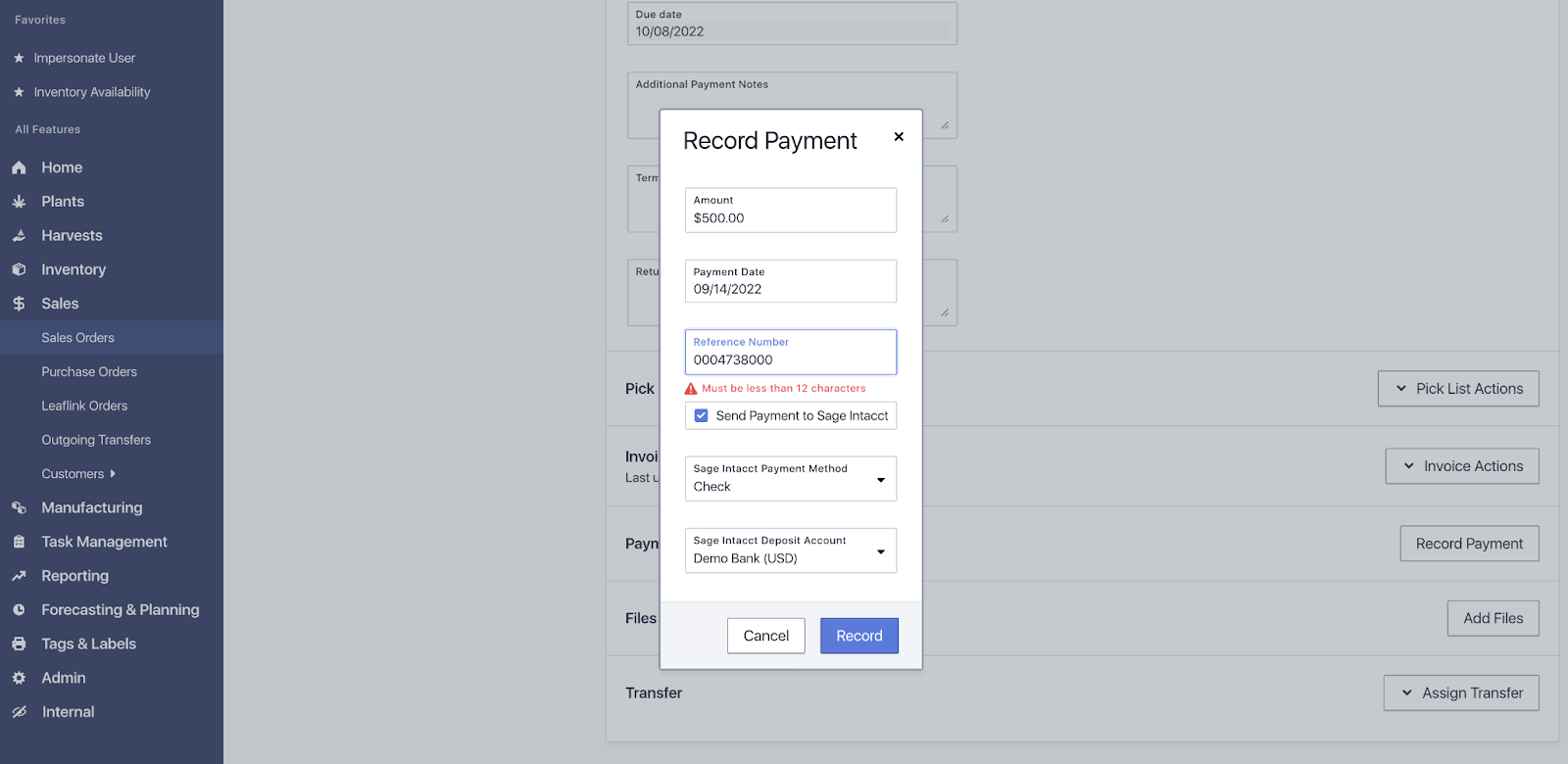
Task: Click the Sales dollar sign icon
Action: [x=19, y=304]
